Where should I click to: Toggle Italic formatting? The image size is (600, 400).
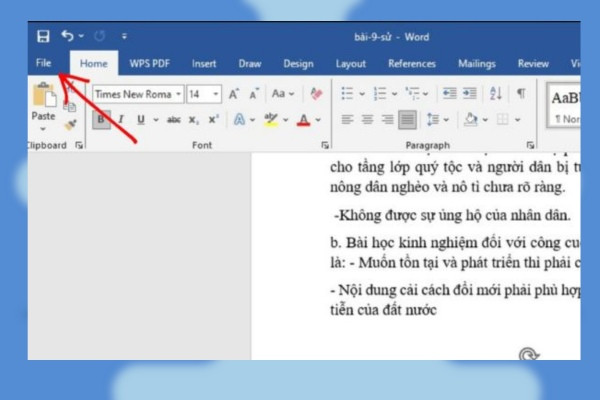click(121, 120)
